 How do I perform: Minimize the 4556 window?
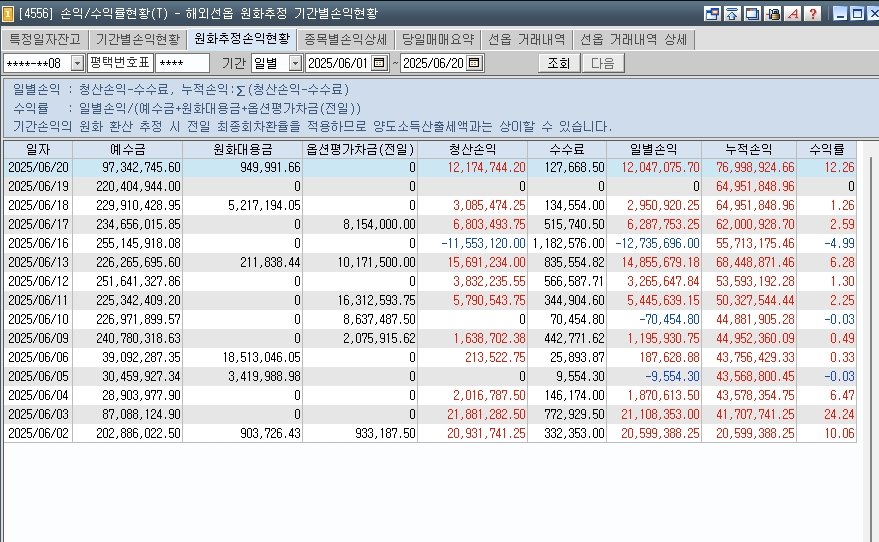840,13
